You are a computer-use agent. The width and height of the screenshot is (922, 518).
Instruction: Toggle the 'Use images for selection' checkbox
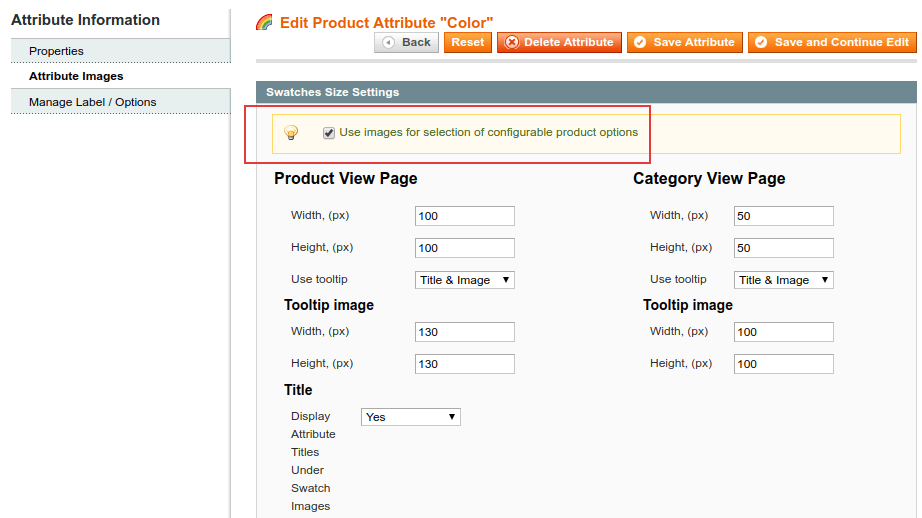pyautogui.click(x=329, y=133)
